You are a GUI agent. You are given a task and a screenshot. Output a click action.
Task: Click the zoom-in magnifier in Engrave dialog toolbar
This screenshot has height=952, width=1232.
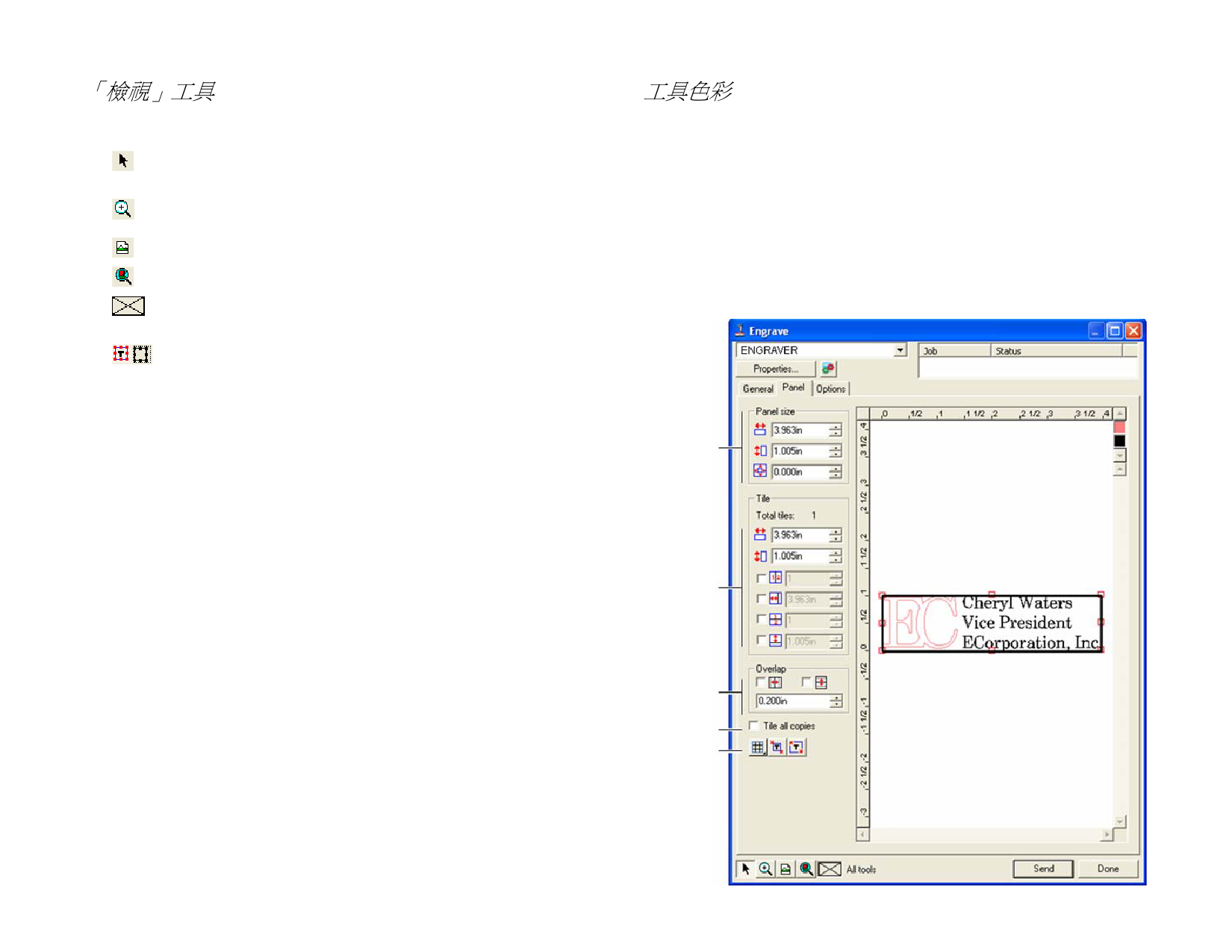(x=765, y=869)
